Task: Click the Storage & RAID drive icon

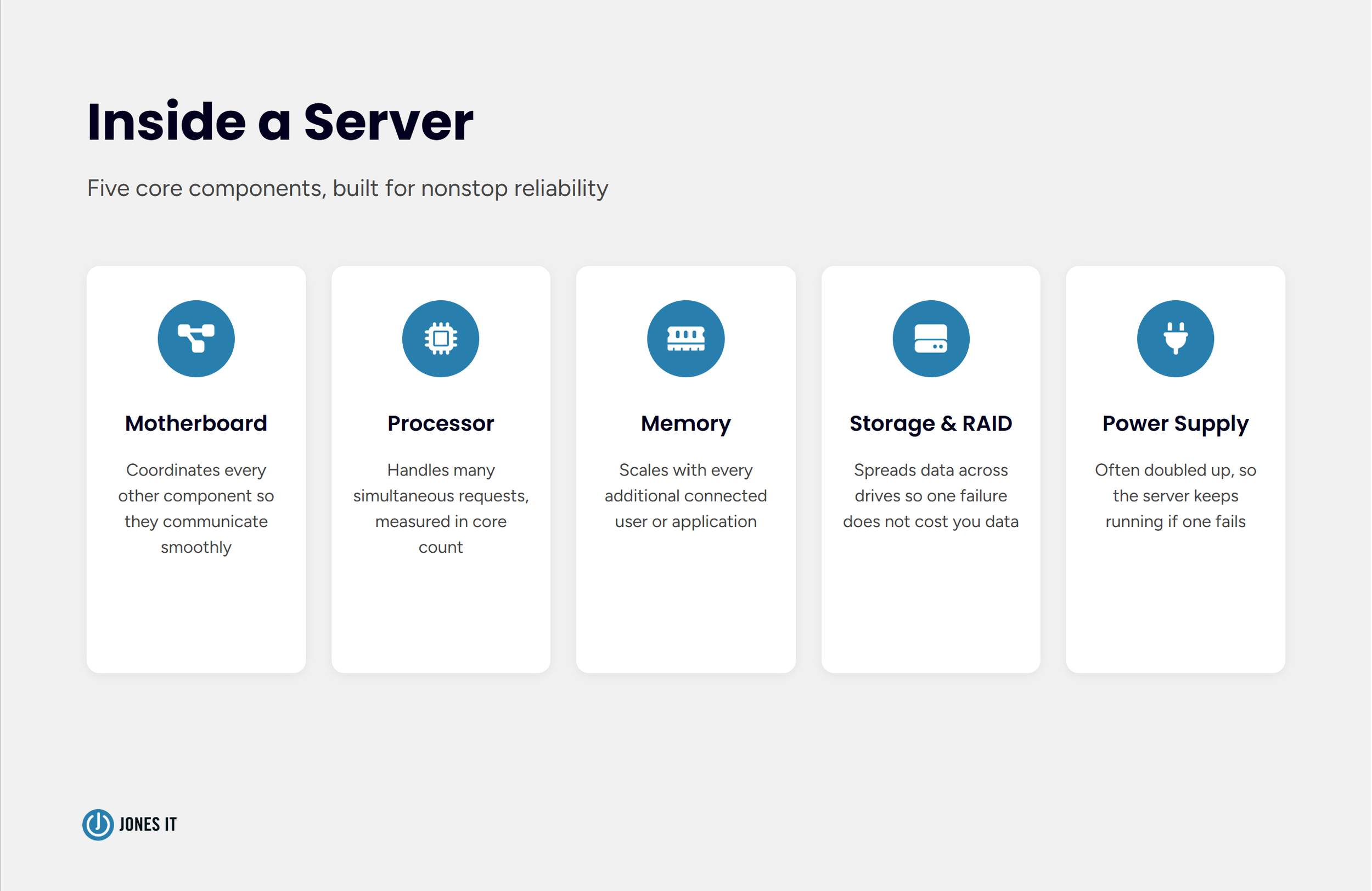Action: pyautogui.click(x=930, y=339)
